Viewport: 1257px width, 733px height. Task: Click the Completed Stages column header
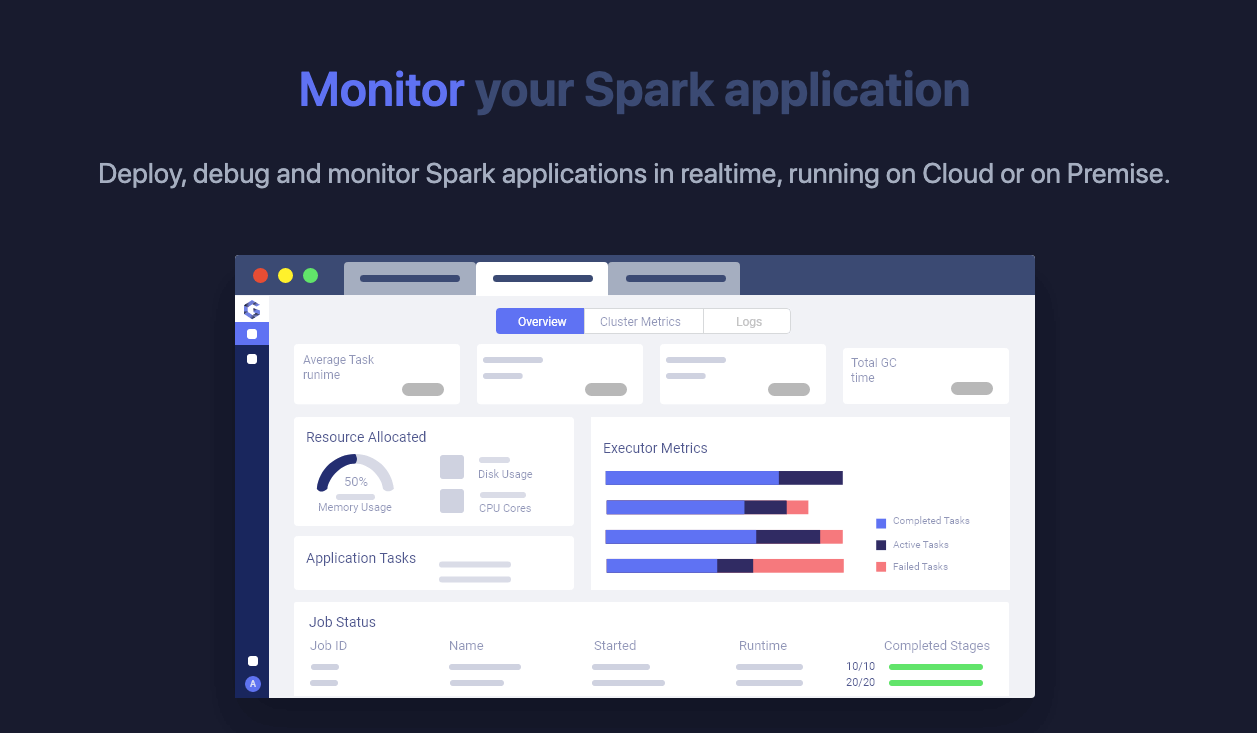(937, 646)
